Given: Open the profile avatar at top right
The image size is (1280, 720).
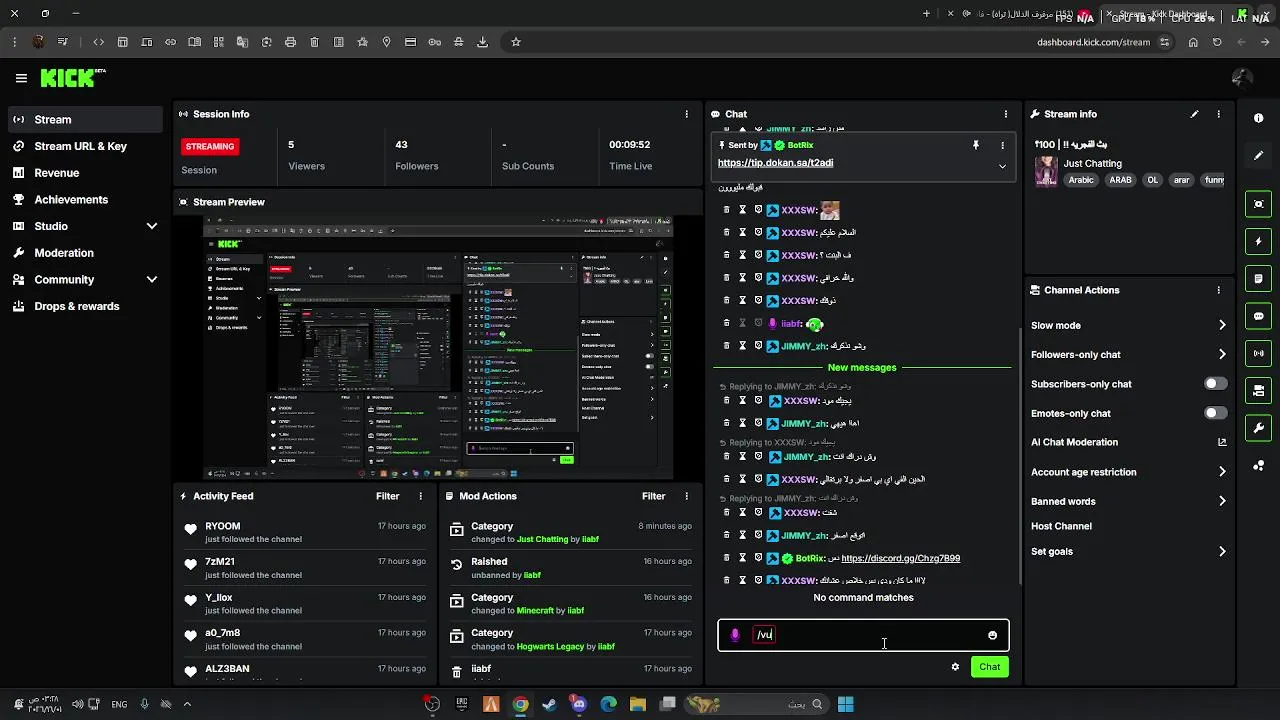Looking at the screenshot, I should pos(1242,78).
